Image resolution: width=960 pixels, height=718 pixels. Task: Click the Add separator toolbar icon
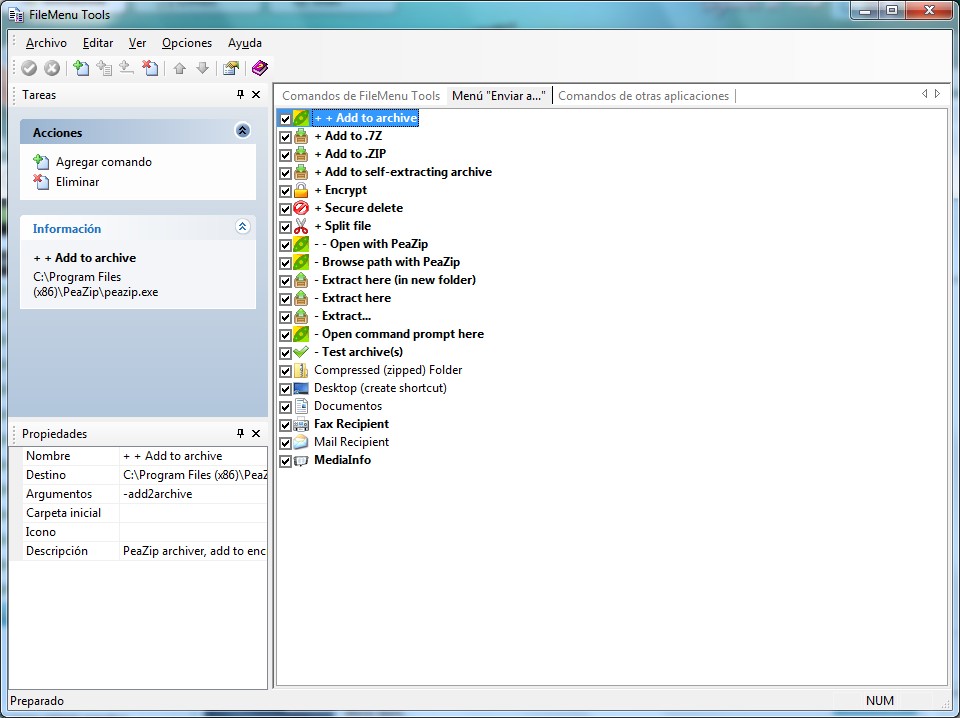(127, 68)
